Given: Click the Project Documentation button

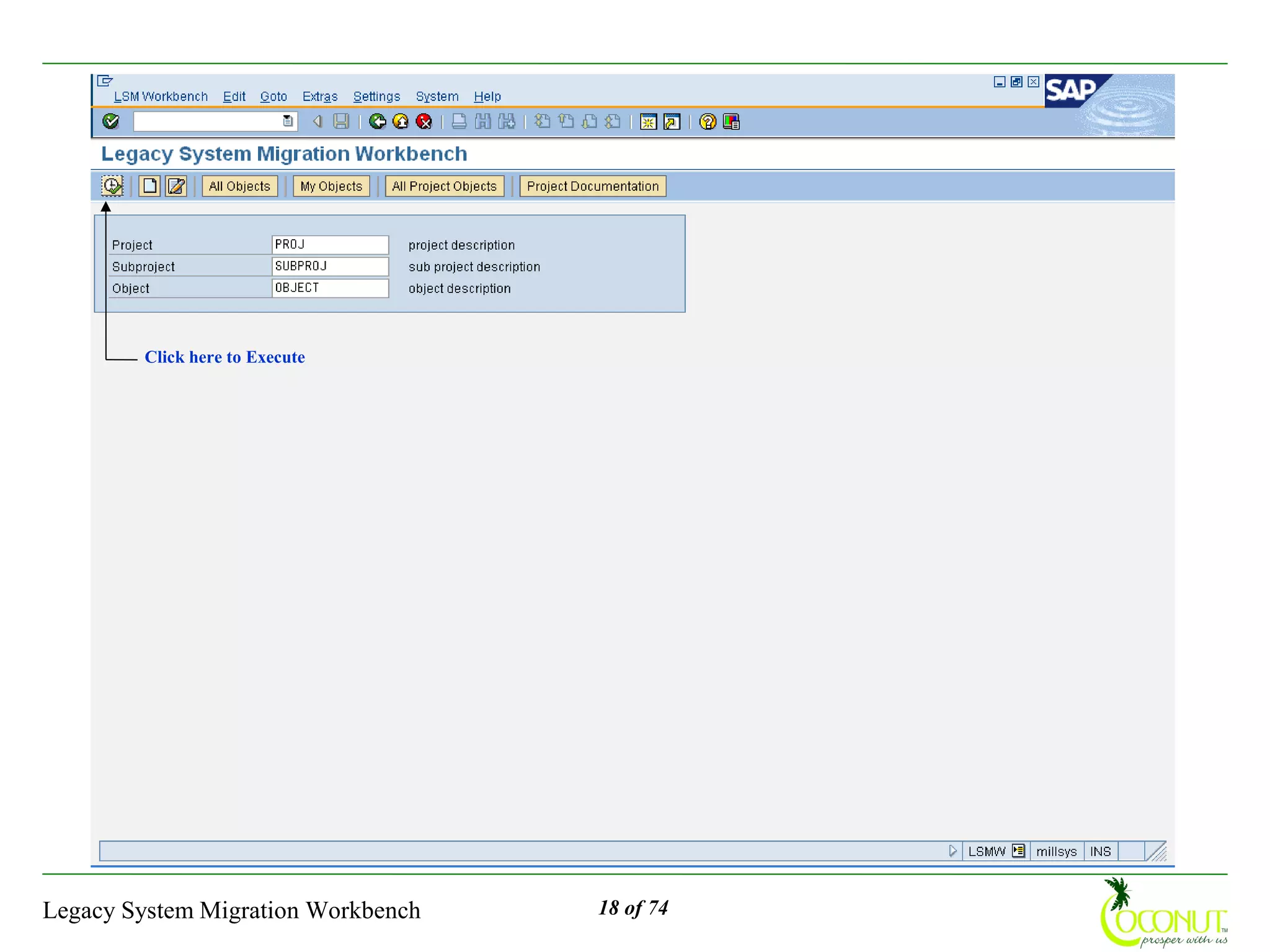Looking at the screenshot, I should pos(593,186).
